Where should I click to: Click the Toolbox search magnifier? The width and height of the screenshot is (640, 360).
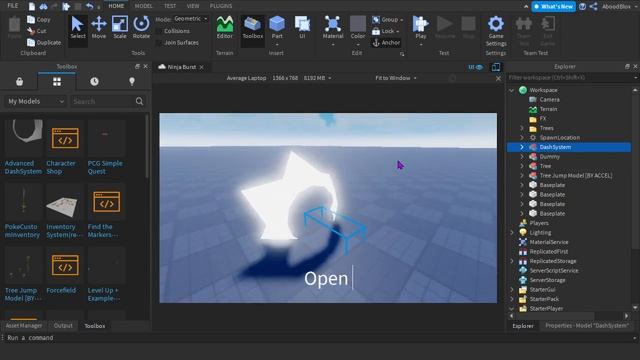[x=139, y=101]
